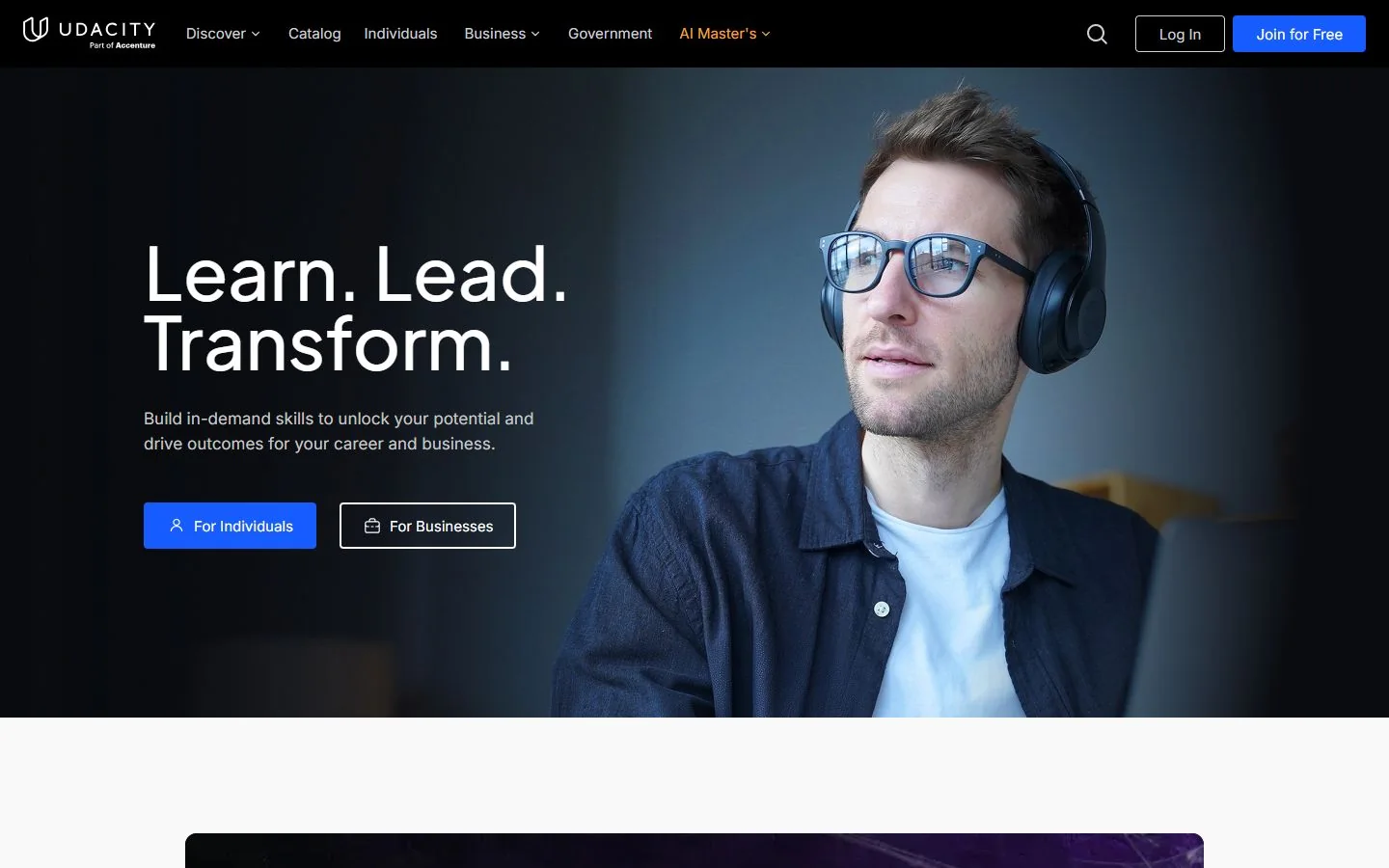Screen dimensions: 1389x868
Task: Click Join for Free
Action: pos(1299,34)
